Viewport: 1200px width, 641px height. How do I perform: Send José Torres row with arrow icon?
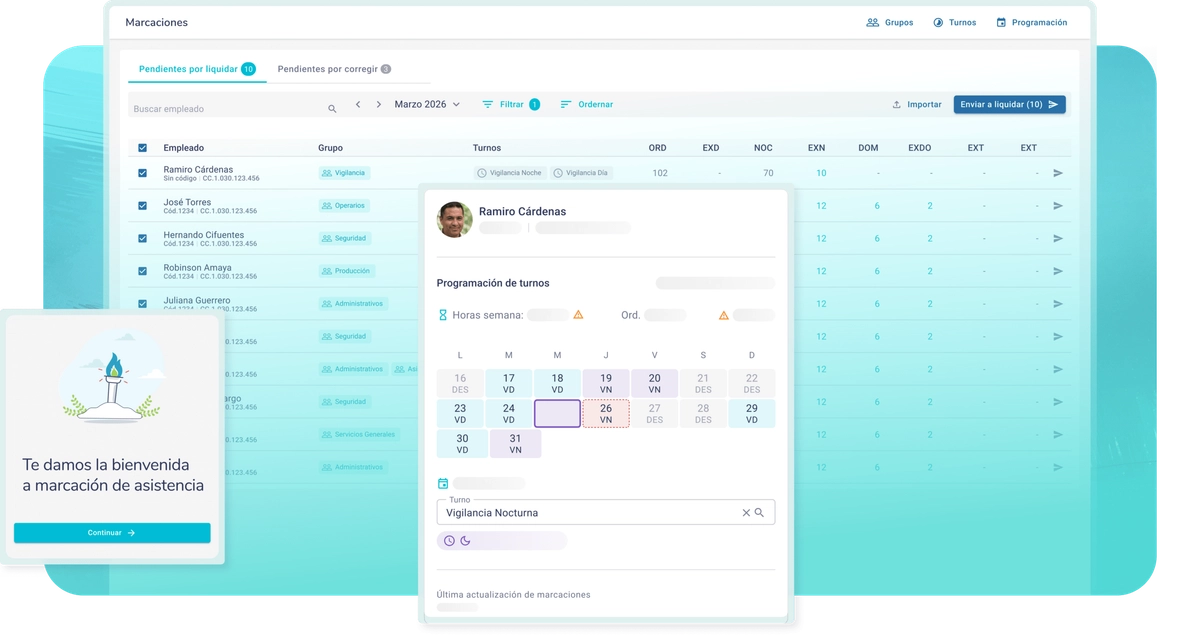1058,206
